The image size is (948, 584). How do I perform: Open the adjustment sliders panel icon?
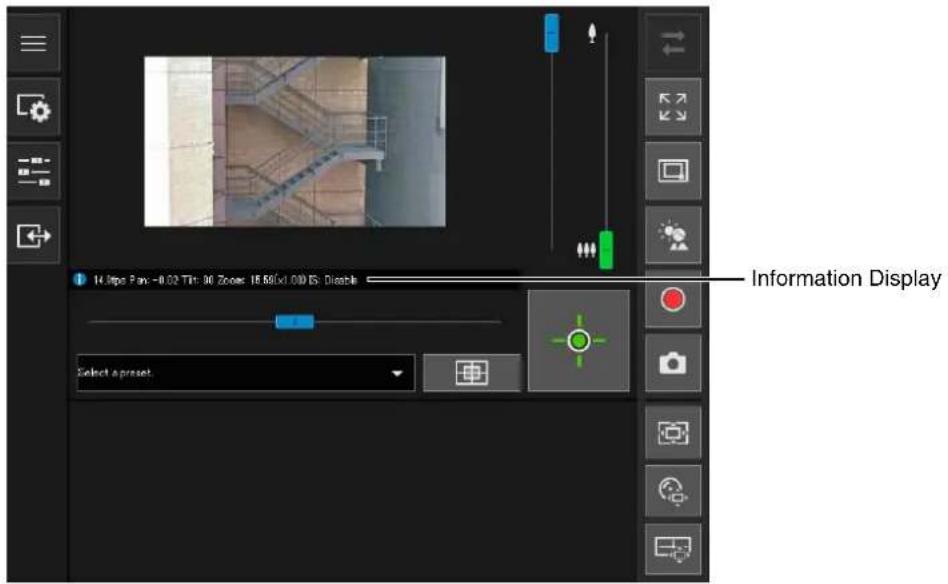coord(33,171)
